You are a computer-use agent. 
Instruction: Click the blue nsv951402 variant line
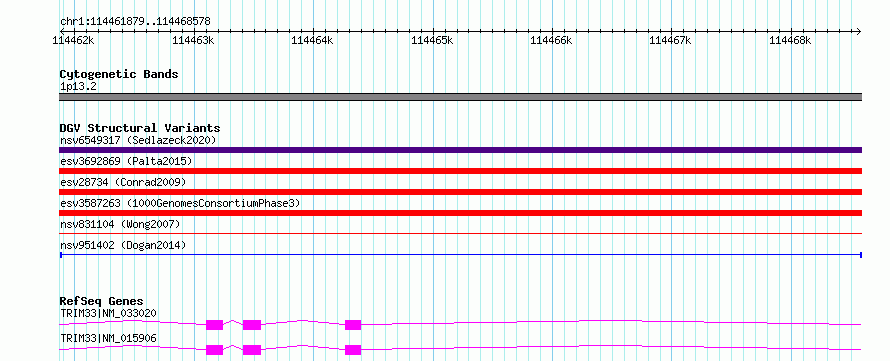460,255
